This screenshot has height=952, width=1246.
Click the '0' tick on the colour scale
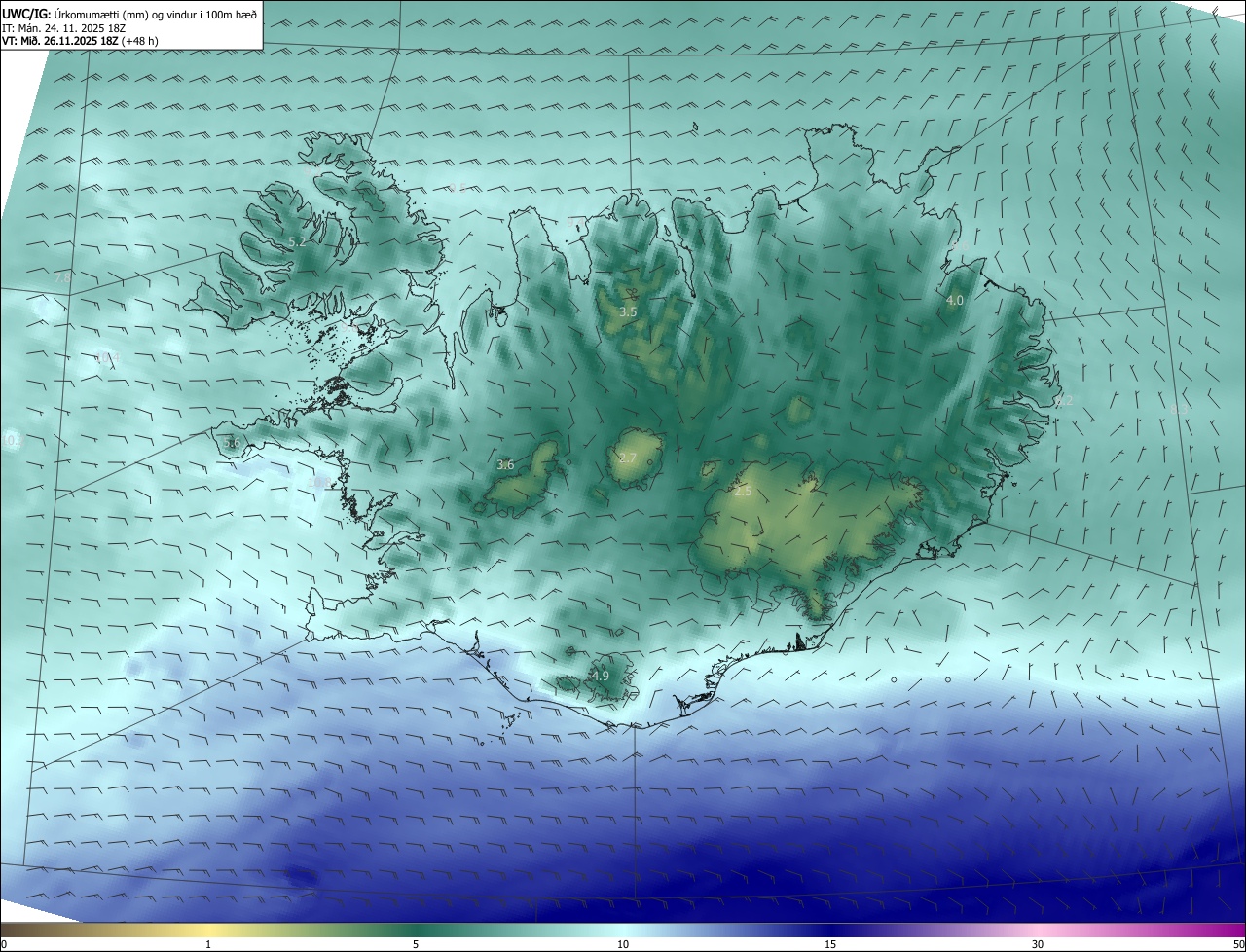tap(4, 944)
